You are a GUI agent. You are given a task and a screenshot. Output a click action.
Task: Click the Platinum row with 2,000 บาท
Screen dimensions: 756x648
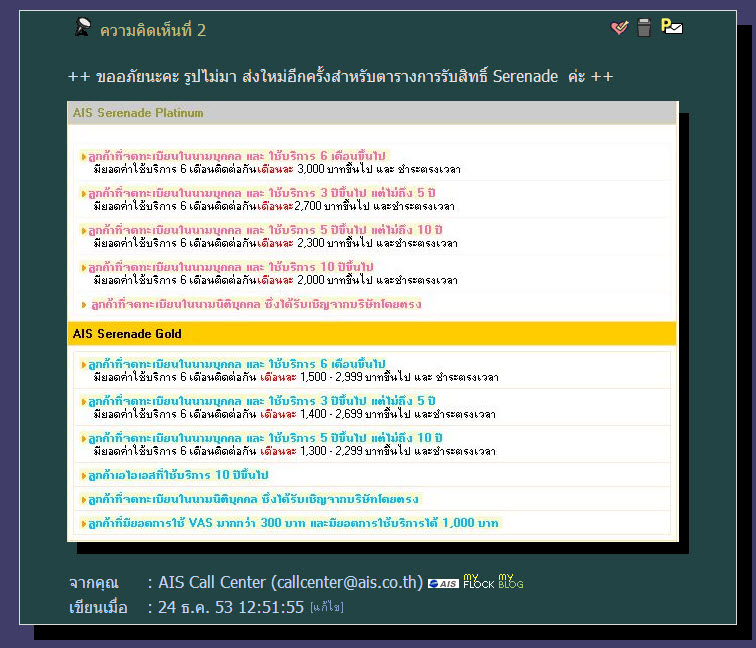[372, 274]
